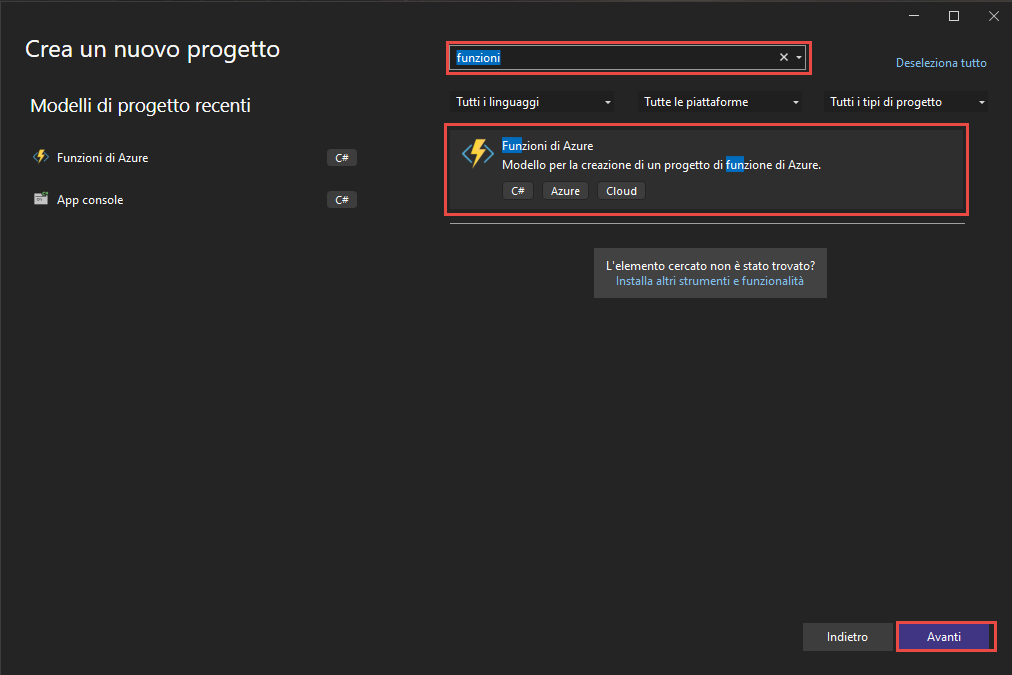Click the Azure tag on the result
Viewport: 1012px width, 675px height.
pyautogui.click(x=565, y=191)
